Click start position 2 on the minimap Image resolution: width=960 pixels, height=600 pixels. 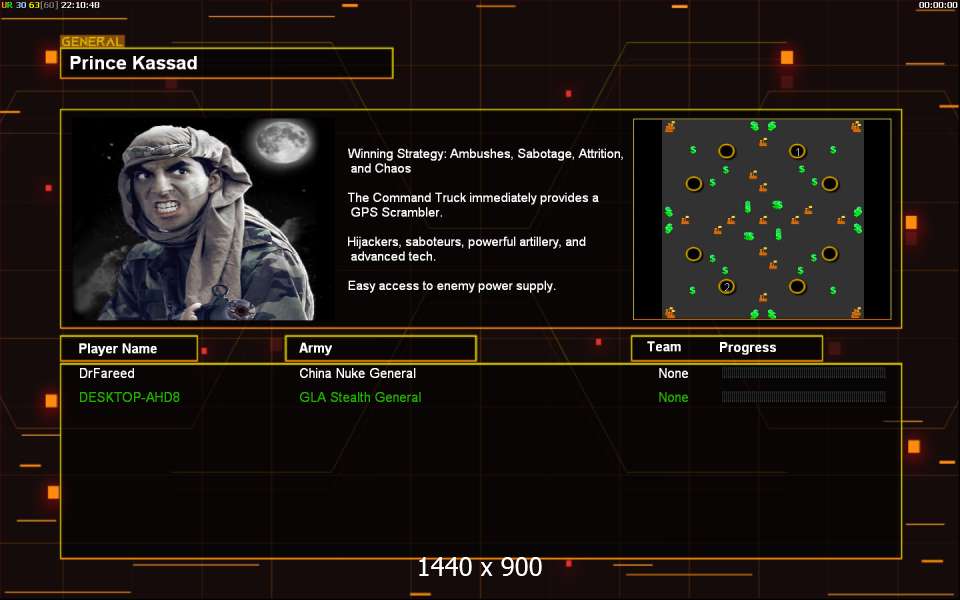[726, 287]
